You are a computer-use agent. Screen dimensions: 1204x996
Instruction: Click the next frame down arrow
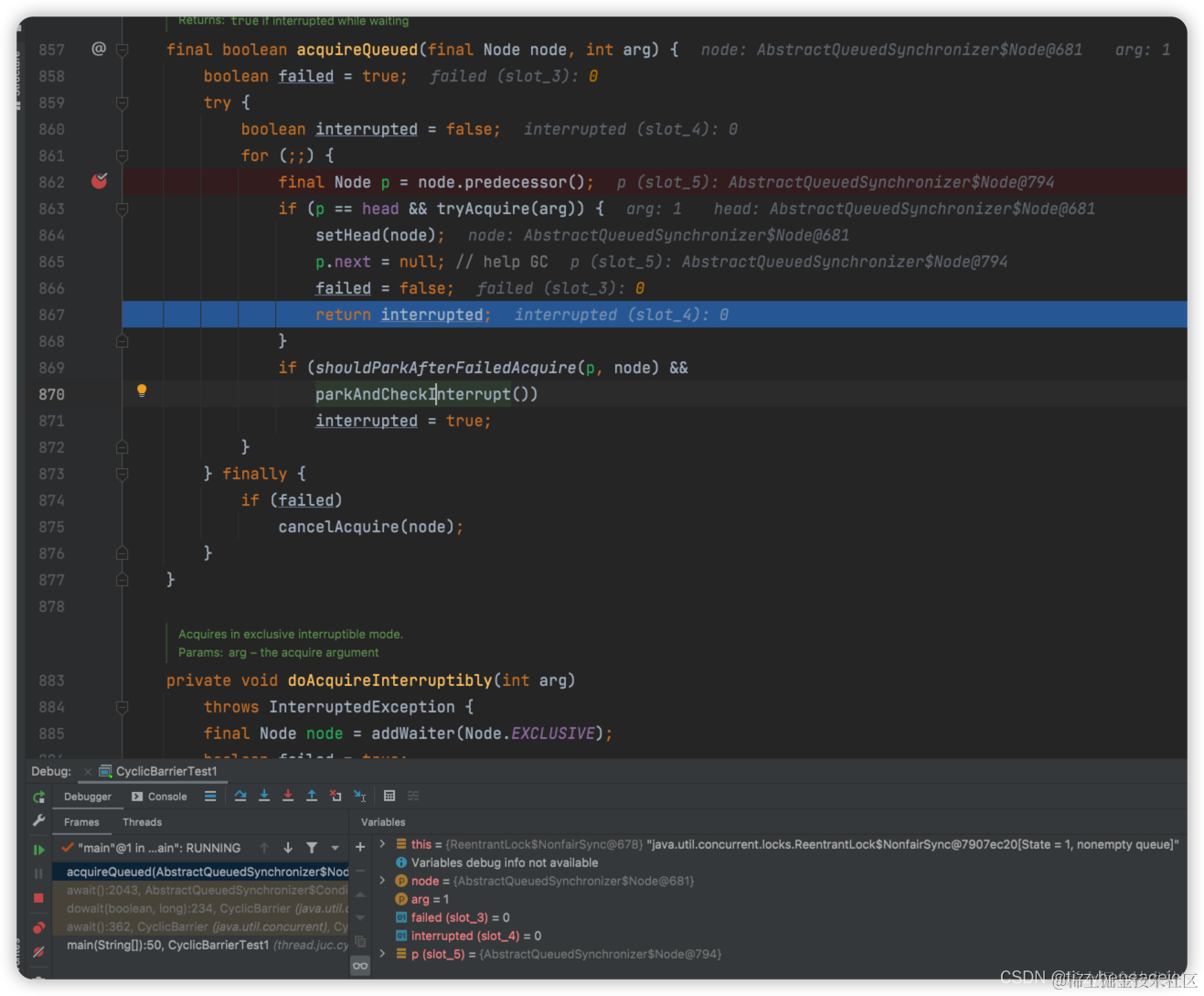coord(288,848)
